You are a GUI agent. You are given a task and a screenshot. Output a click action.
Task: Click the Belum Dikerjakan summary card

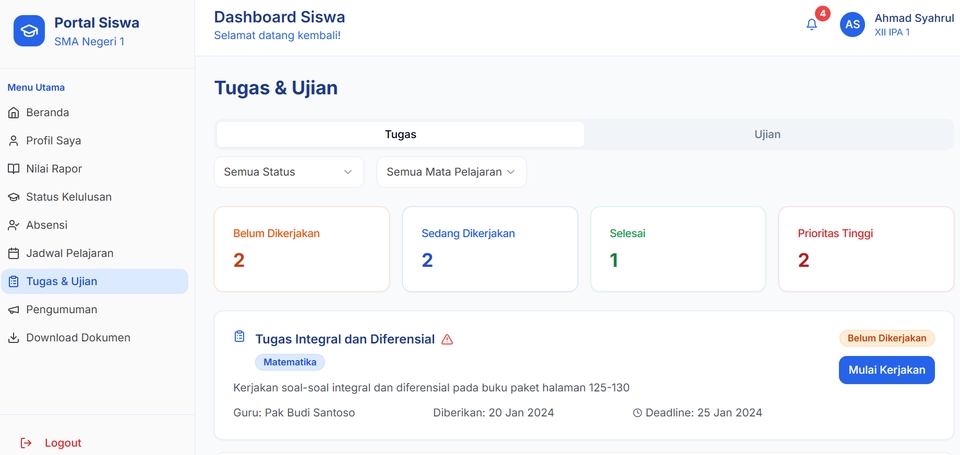tap(301, 249)
